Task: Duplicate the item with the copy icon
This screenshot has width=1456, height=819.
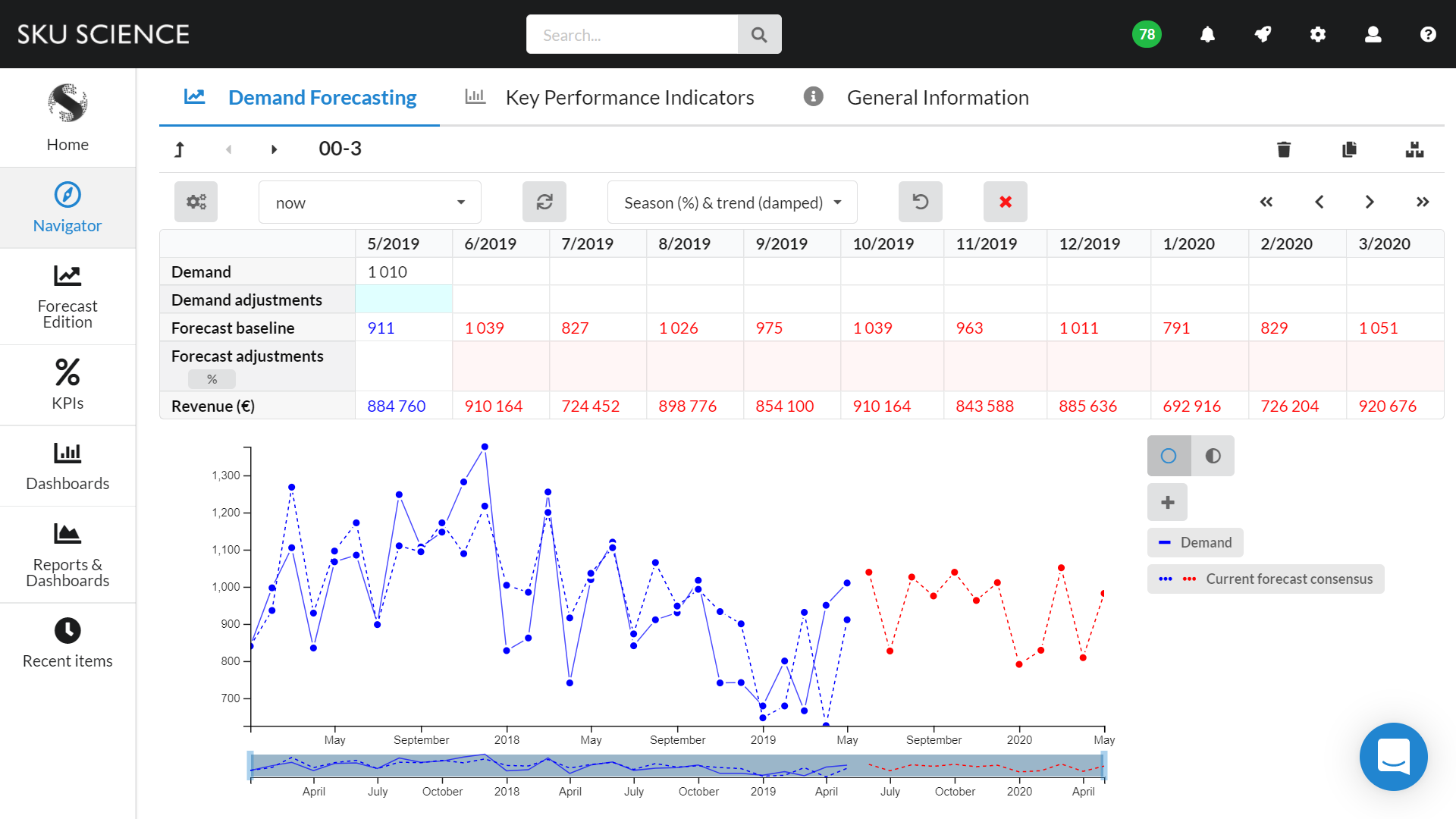Action: pyautogui.click(x=1349, y=149)
